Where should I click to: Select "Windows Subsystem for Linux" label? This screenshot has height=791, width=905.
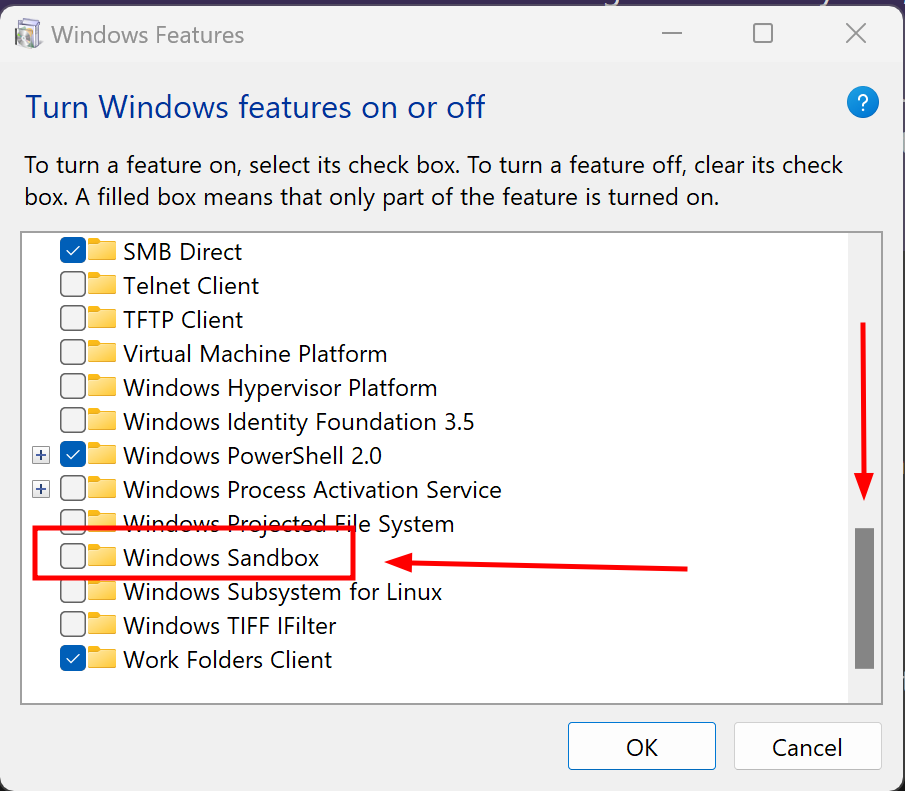coord(282,592)
